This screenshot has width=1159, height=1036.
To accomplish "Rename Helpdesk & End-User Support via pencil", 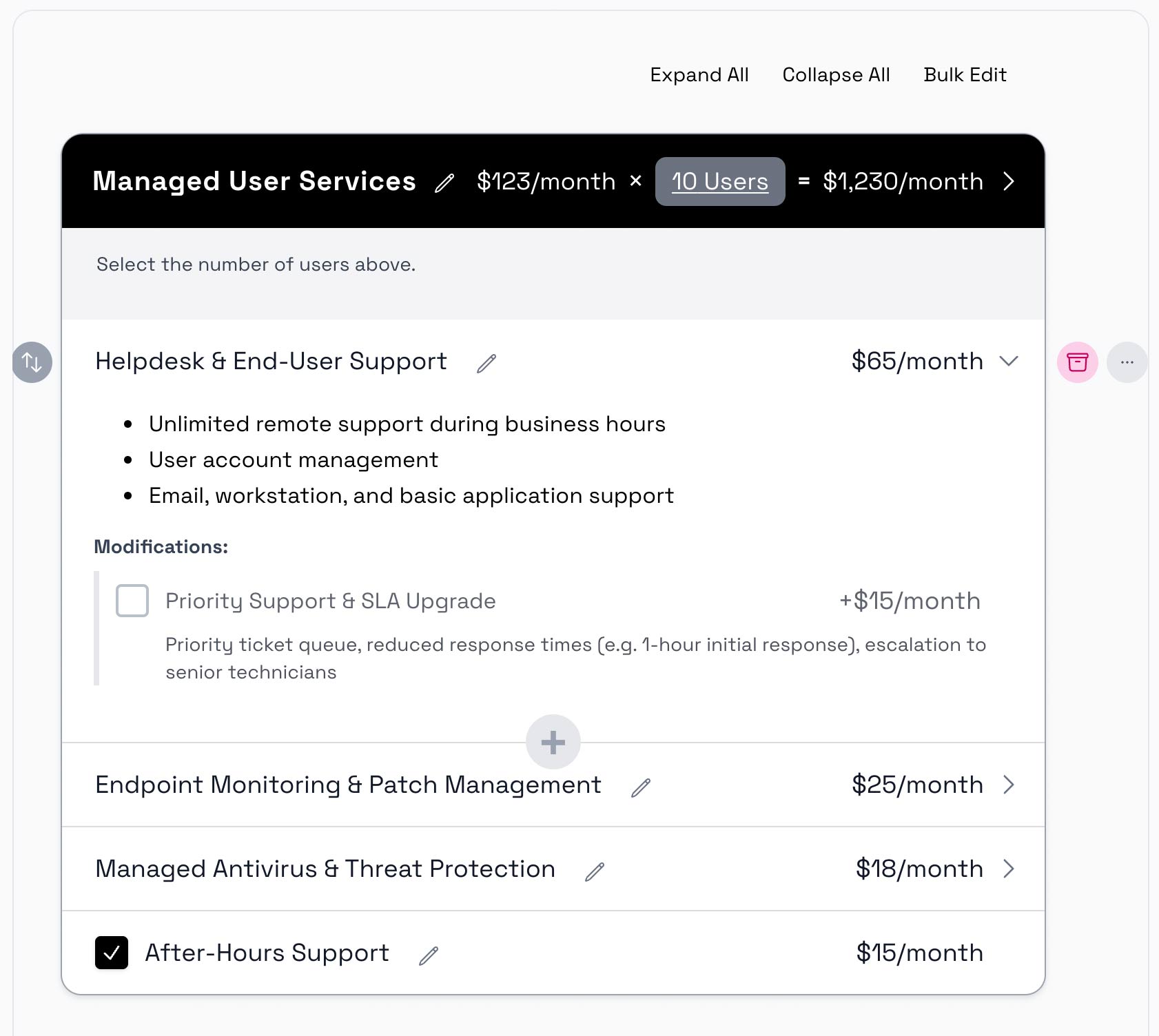I will pyautogui.click(x=486, y=363).
